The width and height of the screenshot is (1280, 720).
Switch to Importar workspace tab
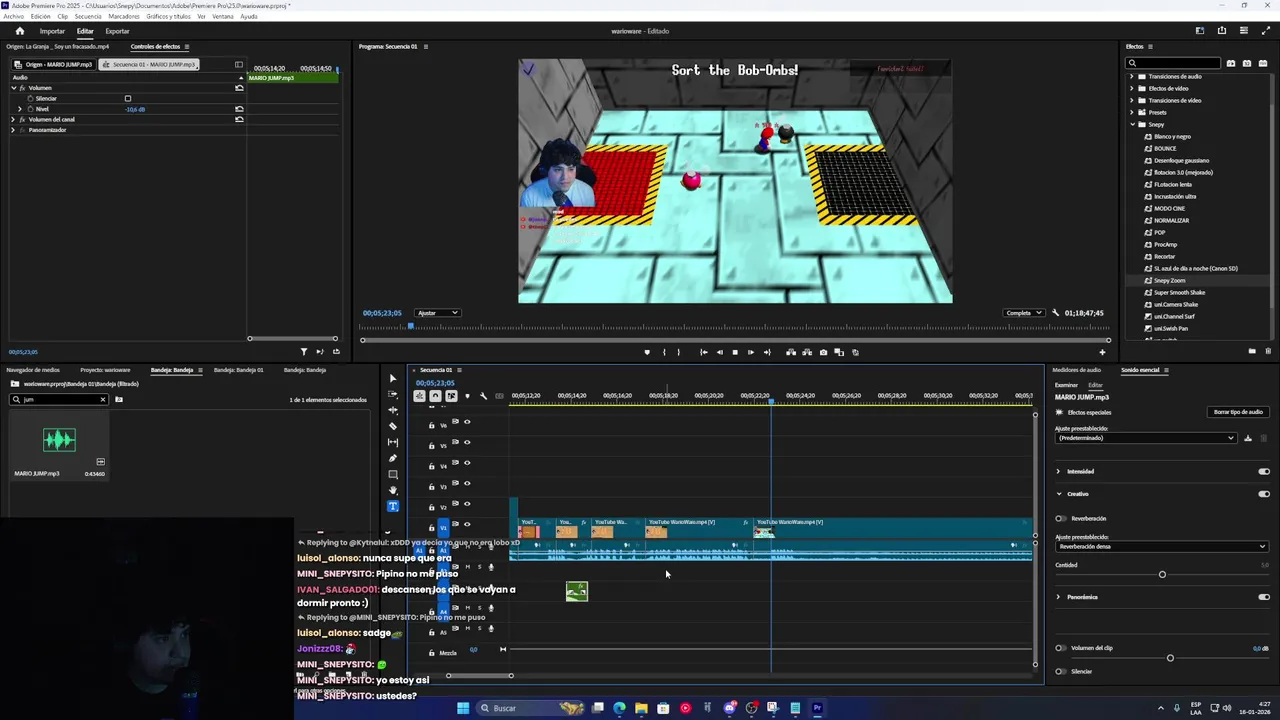[52, 31]
